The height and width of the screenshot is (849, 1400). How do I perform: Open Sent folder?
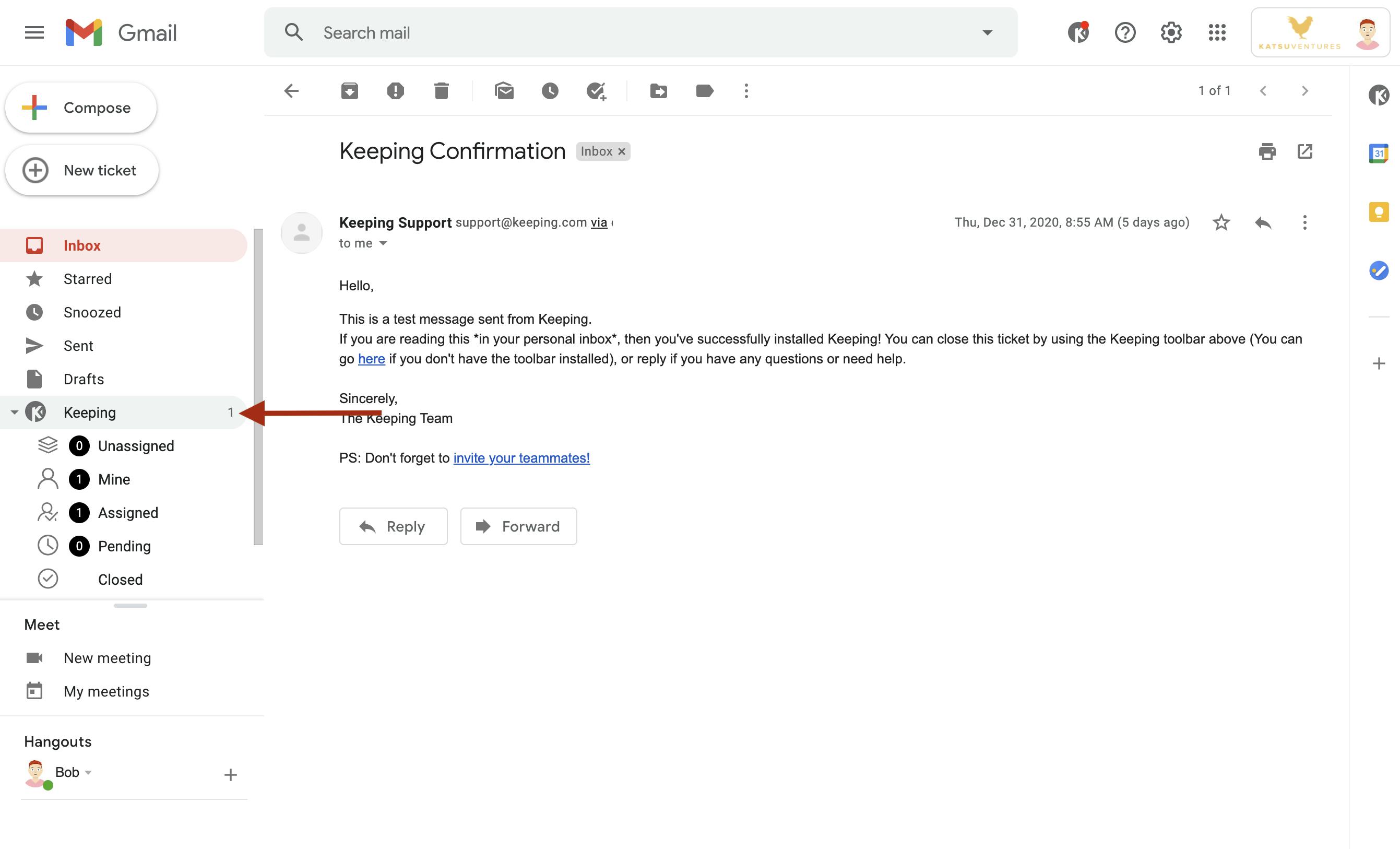click(x=123, y=346)
